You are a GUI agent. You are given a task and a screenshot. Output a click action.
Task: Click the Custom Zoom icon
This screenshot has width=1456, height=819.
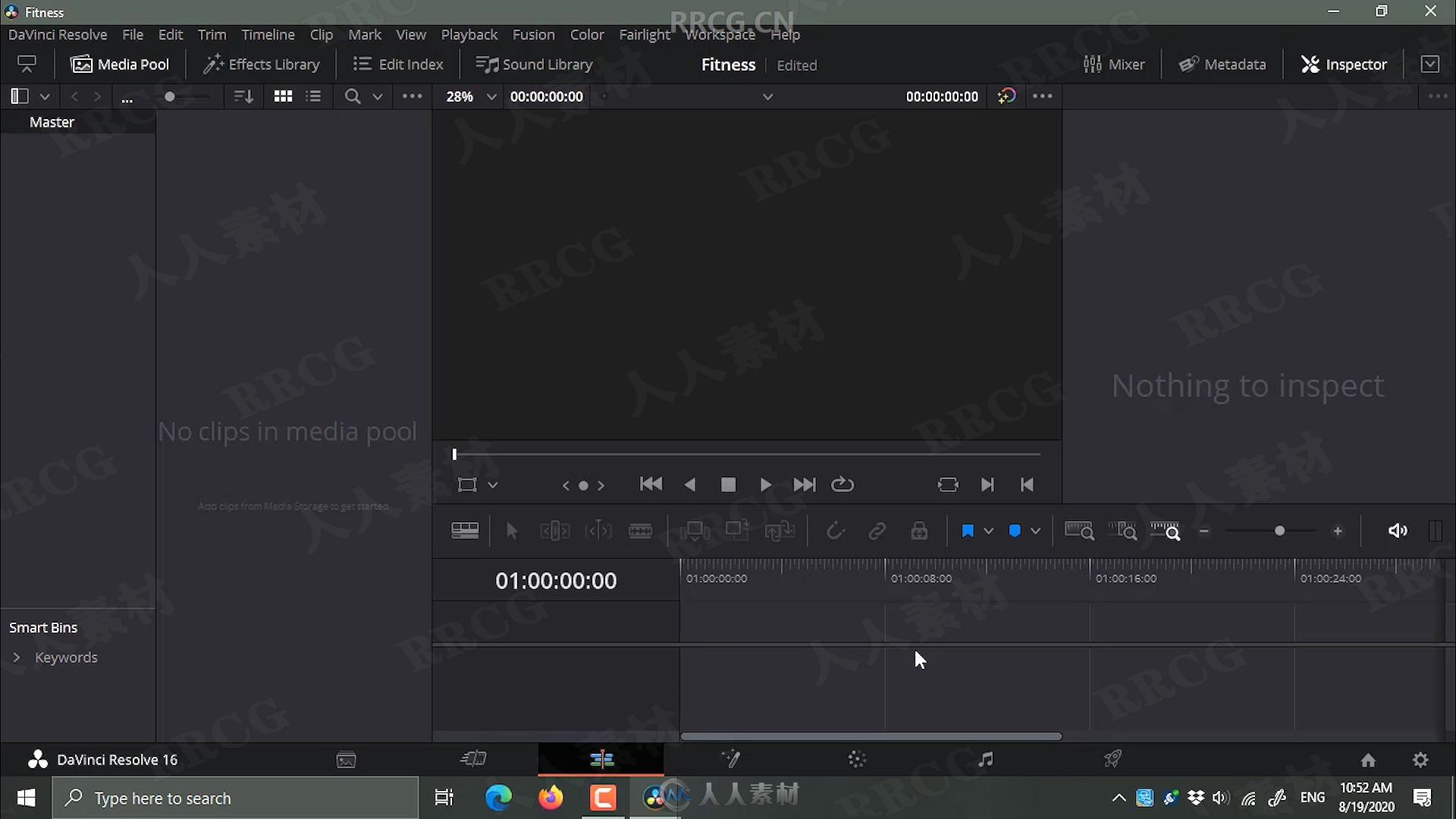click(x=1166, y=531)
